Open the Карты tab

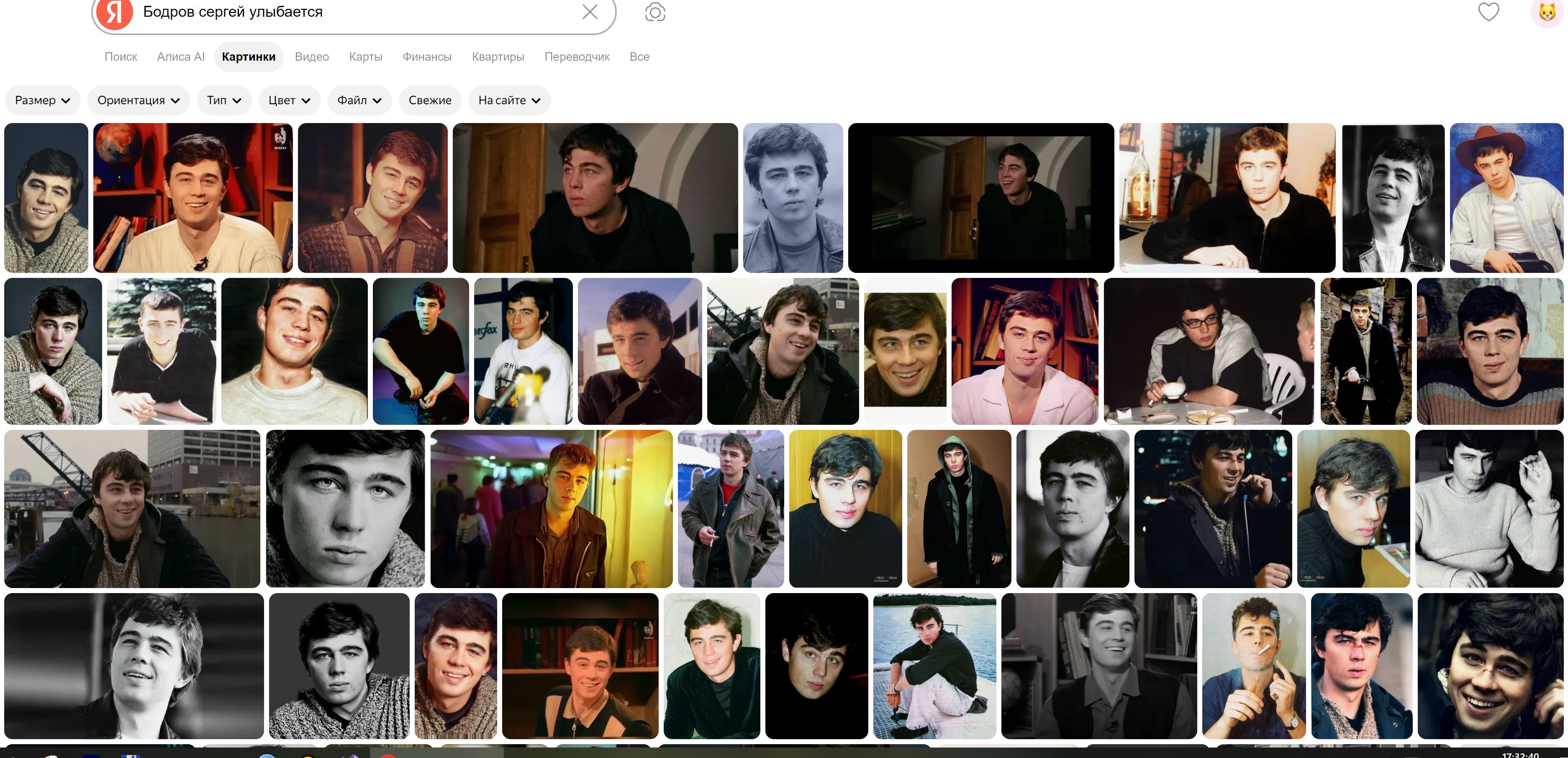(x=366, y=57)
